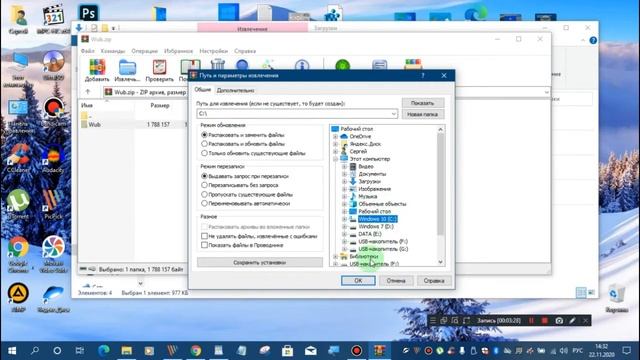The image size is (640, 360).
Task: Click the up-arrow icon beside WinRAR address bar
Action: pyautogui.click(x=88, y=92)
